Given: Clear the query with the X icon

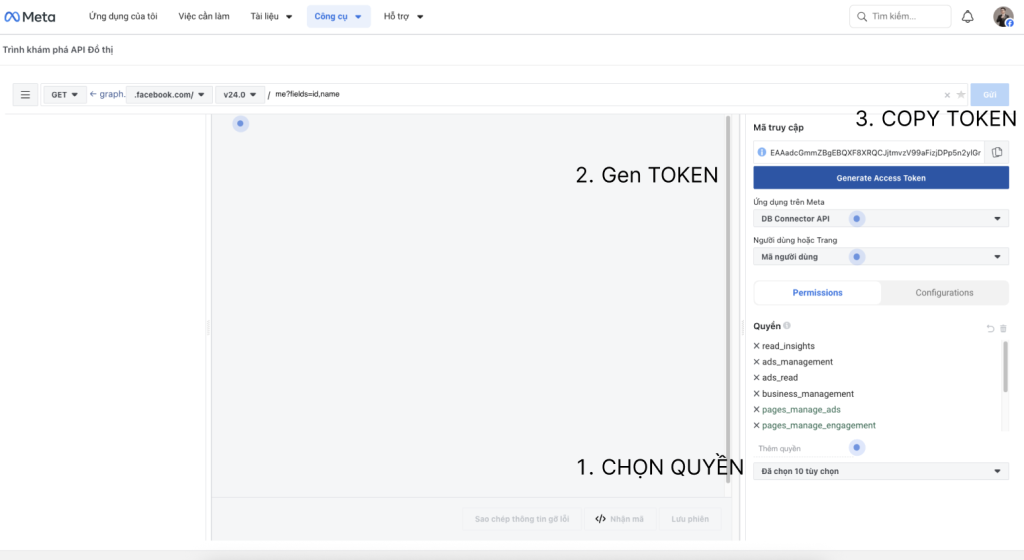Looking at the screenshot, I should pyautogui.click(x=947, y=95).
